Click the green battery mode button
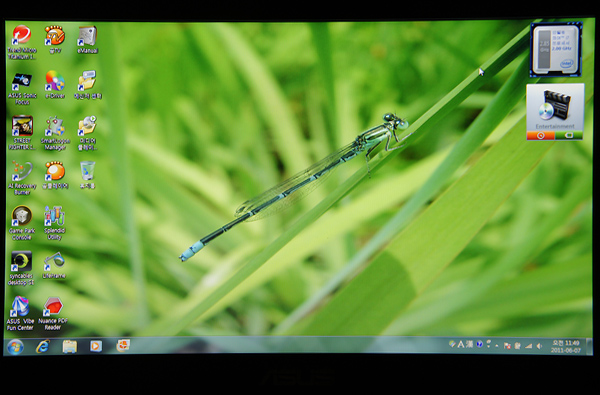The image size is (600, 395). pos(569,135)
